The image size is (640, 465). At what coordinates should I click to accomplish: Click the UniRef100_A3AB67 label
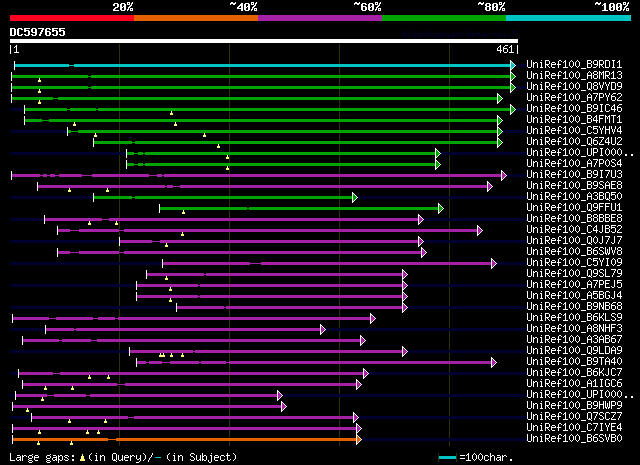574,340
